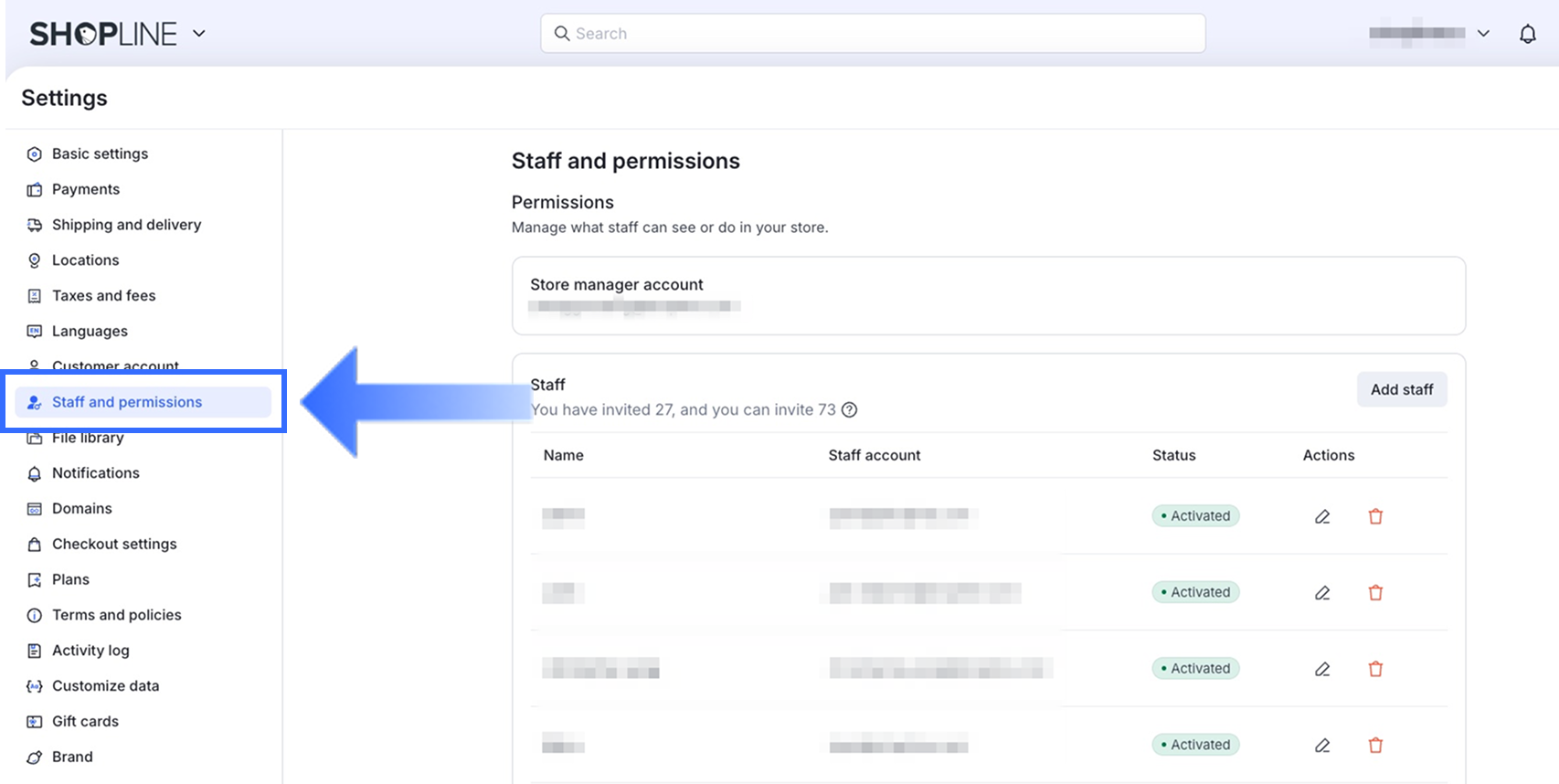Select Activity log in sidebar
Screen dimensions: 1559x784
90,651
